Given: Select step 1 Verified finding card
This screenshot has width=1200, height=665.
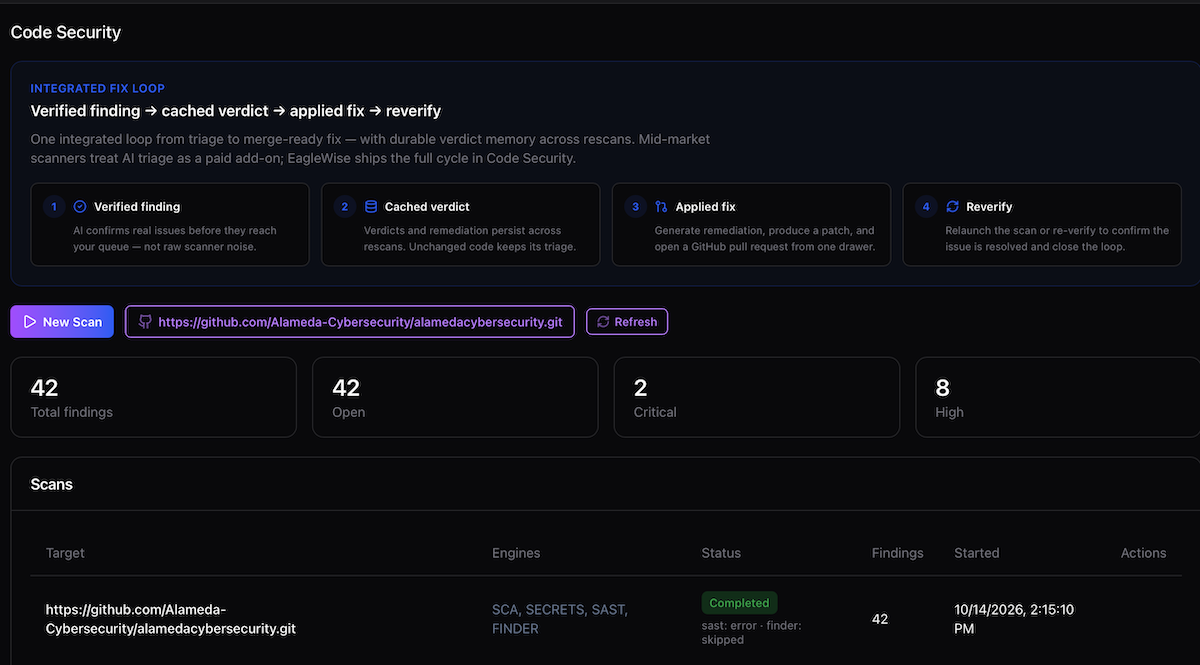Looking at the screenshot, I should pos(170,224).
